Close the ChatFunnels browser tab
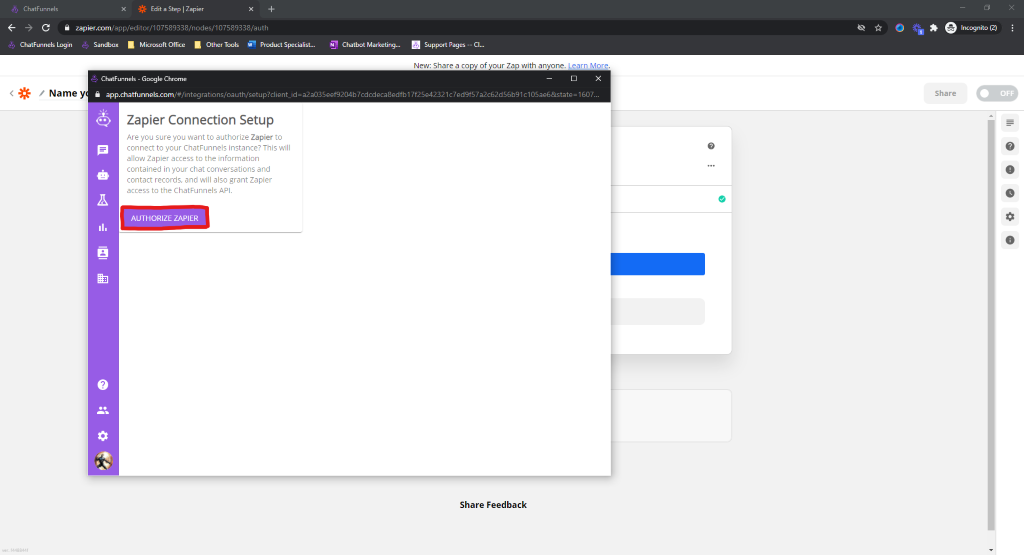The width and height of the screenshot is (1024, 555). (x=123, y=9)
